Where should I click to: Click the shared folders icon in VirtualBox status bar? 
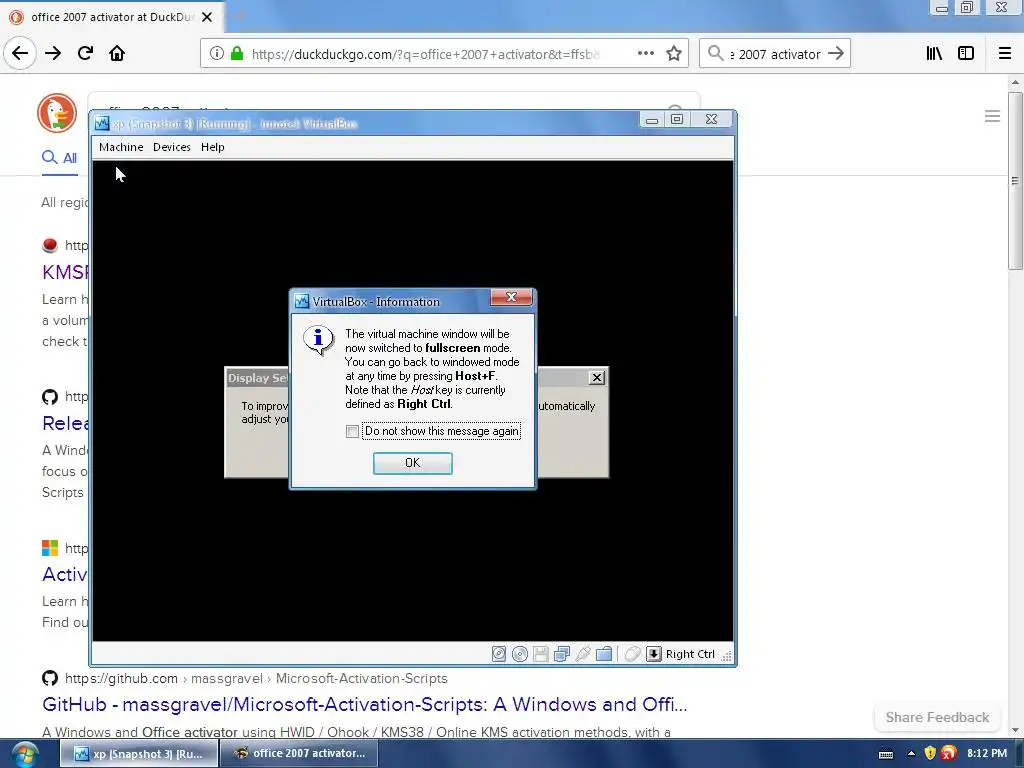(x=604, y=654)
